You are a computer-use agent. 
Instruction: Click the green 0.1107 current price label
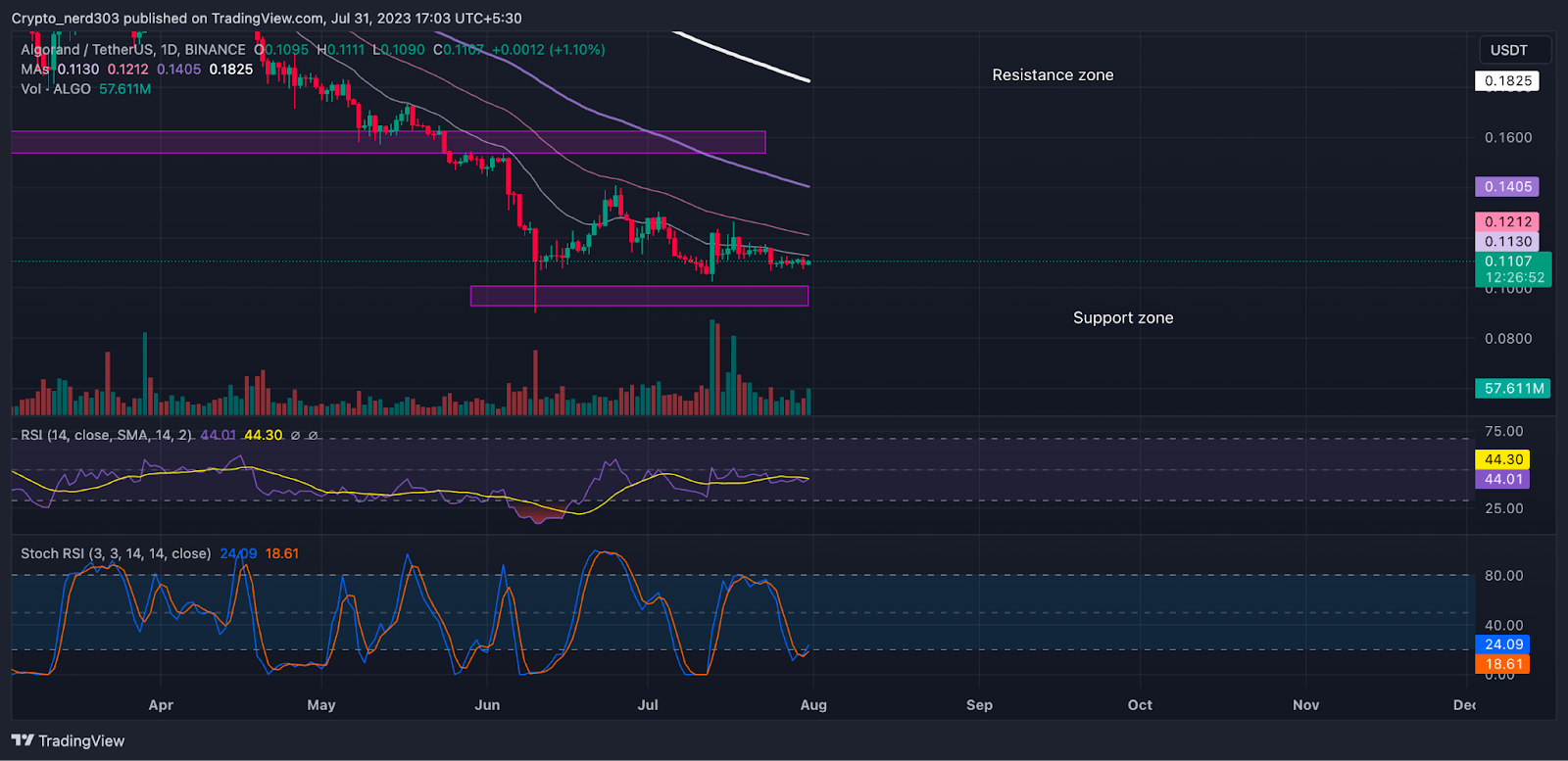point(1507,262)
